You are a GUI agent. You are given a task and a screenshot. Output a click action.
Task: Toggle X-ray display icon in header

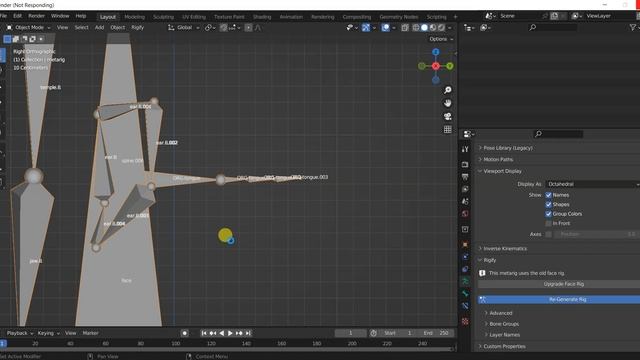pos(405,28)
